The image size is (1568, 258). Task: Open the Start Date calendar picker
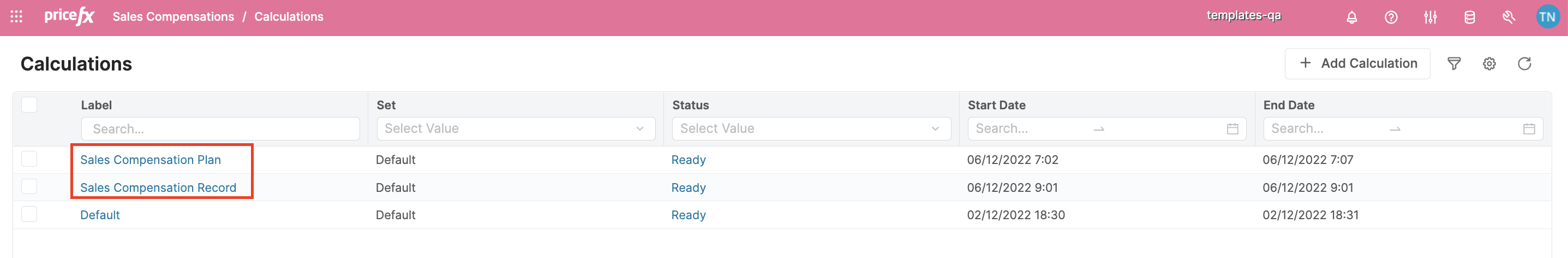pos(1232,128)
